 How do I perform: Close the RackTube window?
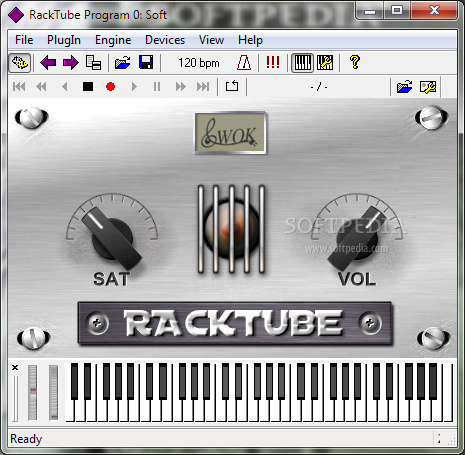point(434,11)
